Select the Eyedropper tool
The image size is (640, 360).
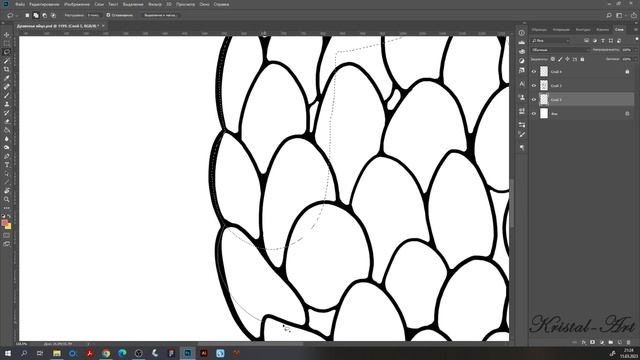(7, 78)
